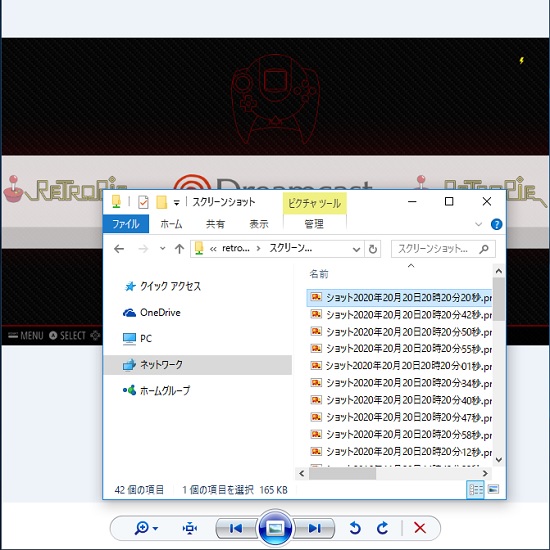Click the スクリーン... breadcrumb in address bar
The height and width of the screenshot is (550, 550).
(290, 248)
